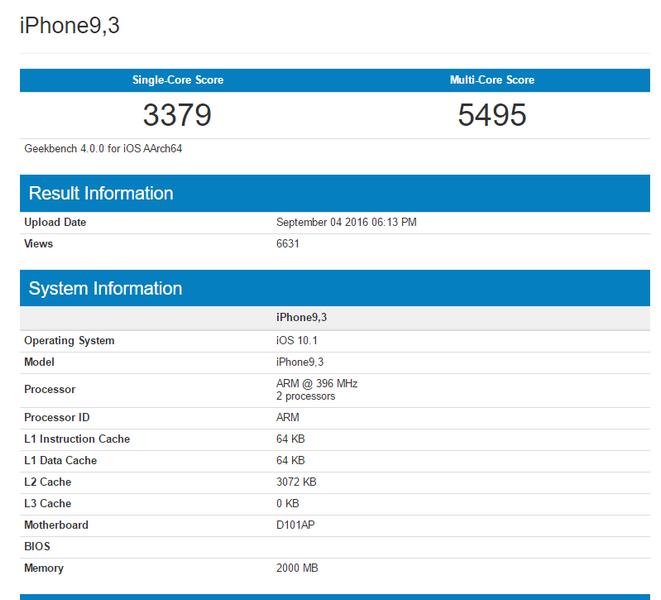
Task: Click the iPhone9,3 page title
Action: click(x=70, y=26)
